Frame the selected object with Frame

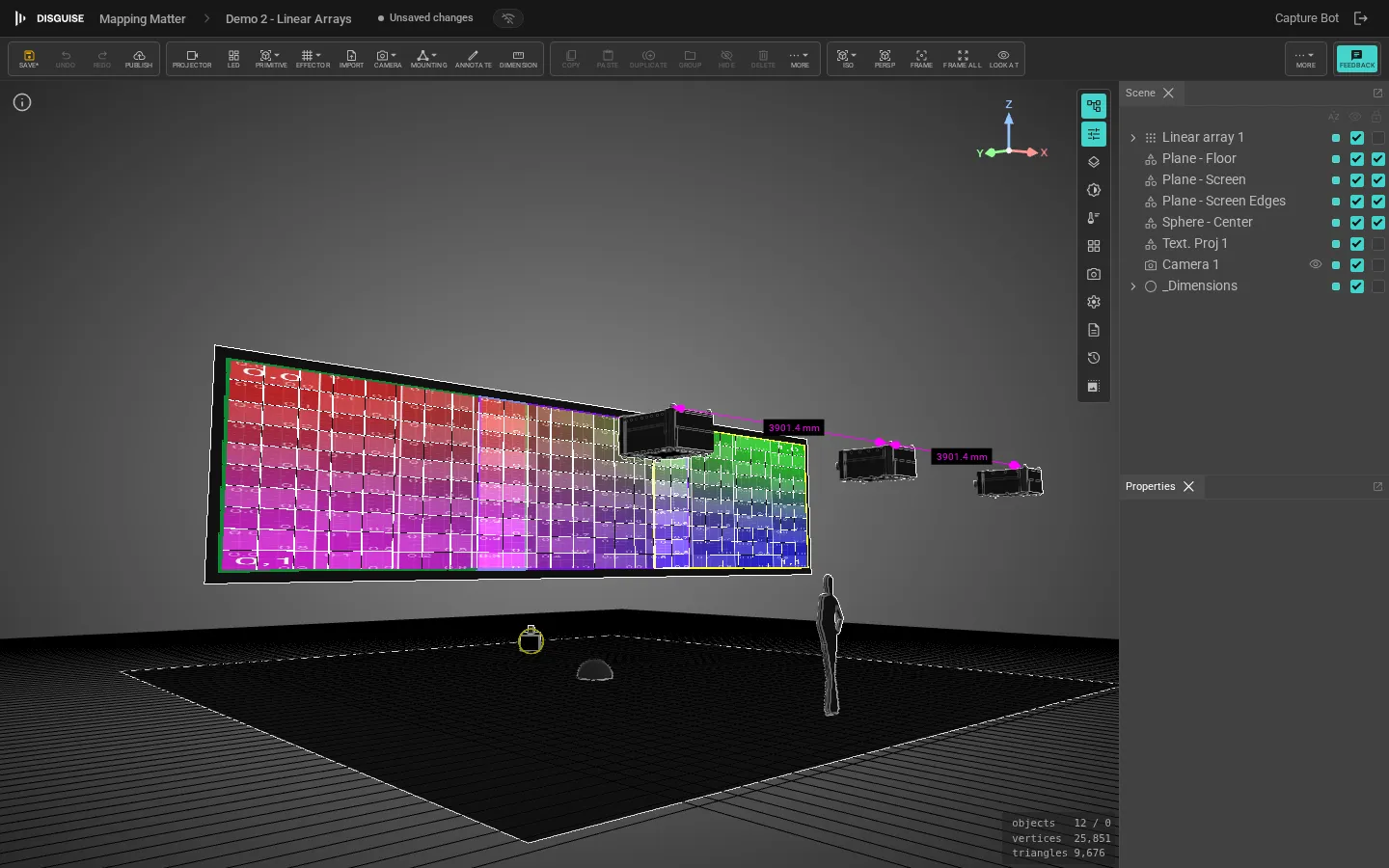(921, 59)
